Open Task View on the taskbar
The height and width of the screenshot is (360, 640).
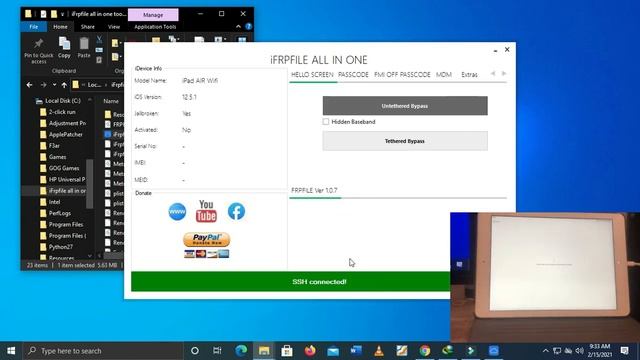pos(217,351)
